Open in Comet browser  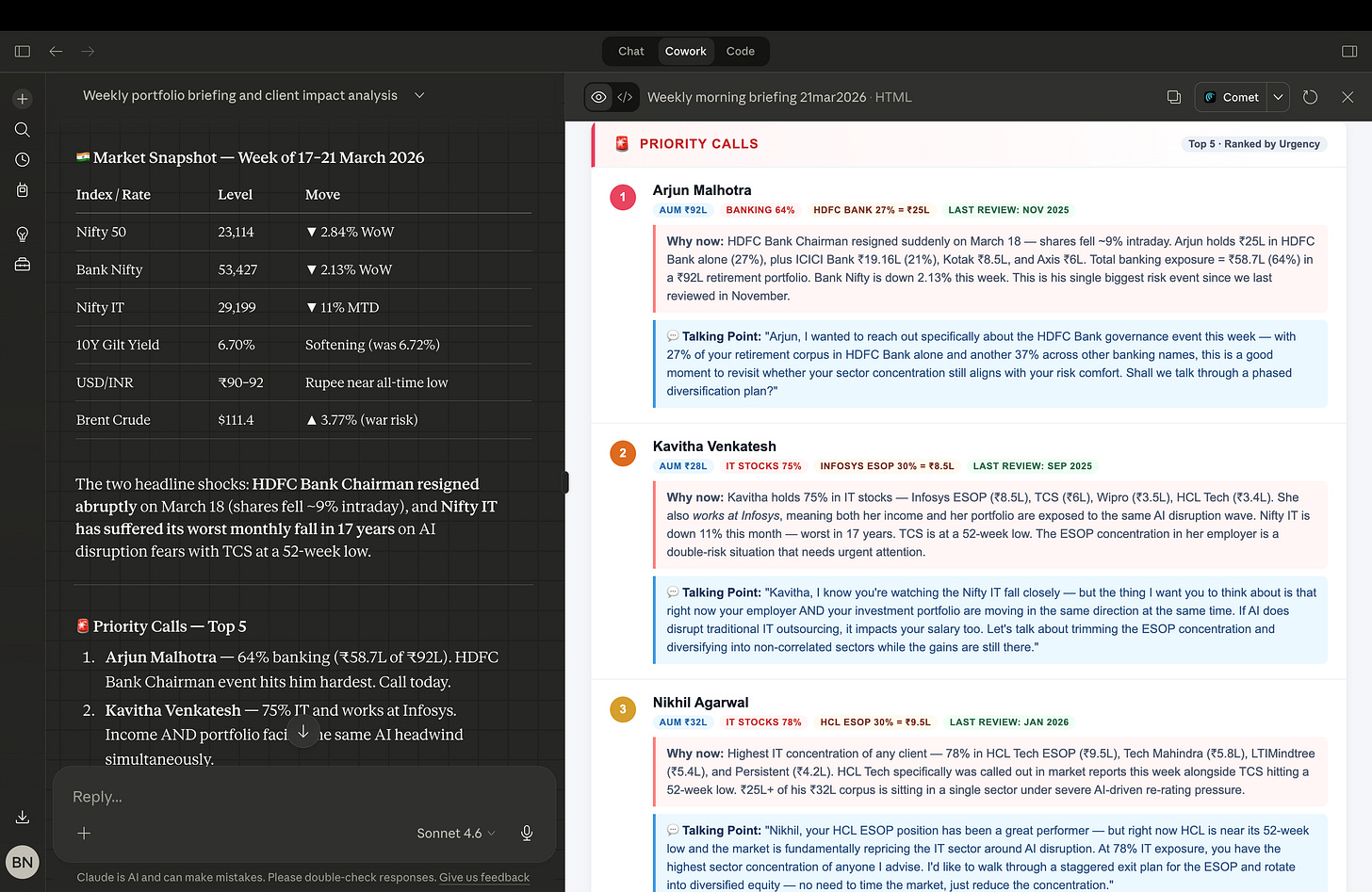[1232, 97]
